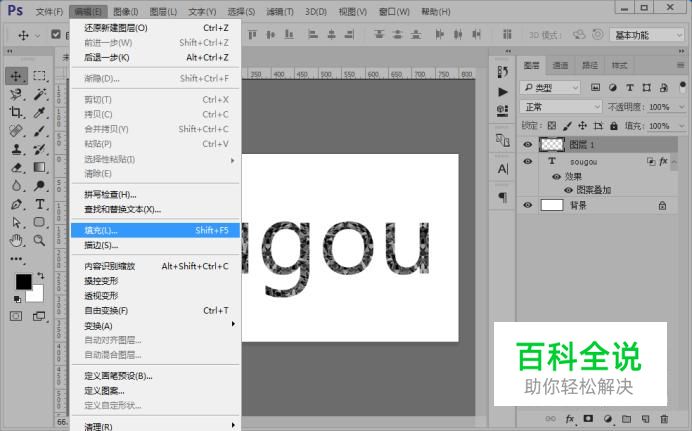Choose 填充(L)... from Edit menu
Viewport: 692px width, 431px height.
click(155, 230)
